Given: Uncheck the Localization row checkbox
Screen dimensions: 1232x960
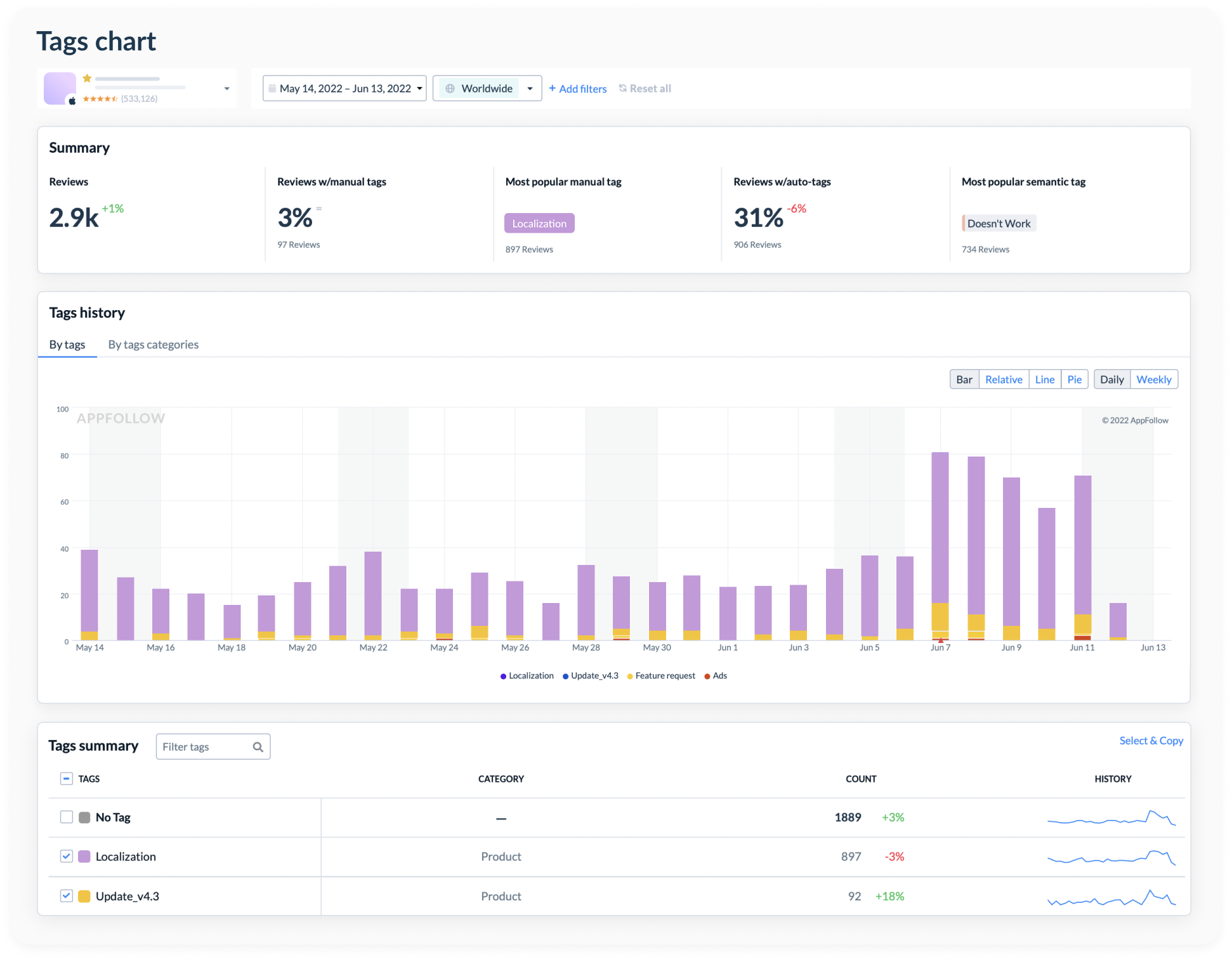Looking at the screenshot, I should (x=66, y=856).
